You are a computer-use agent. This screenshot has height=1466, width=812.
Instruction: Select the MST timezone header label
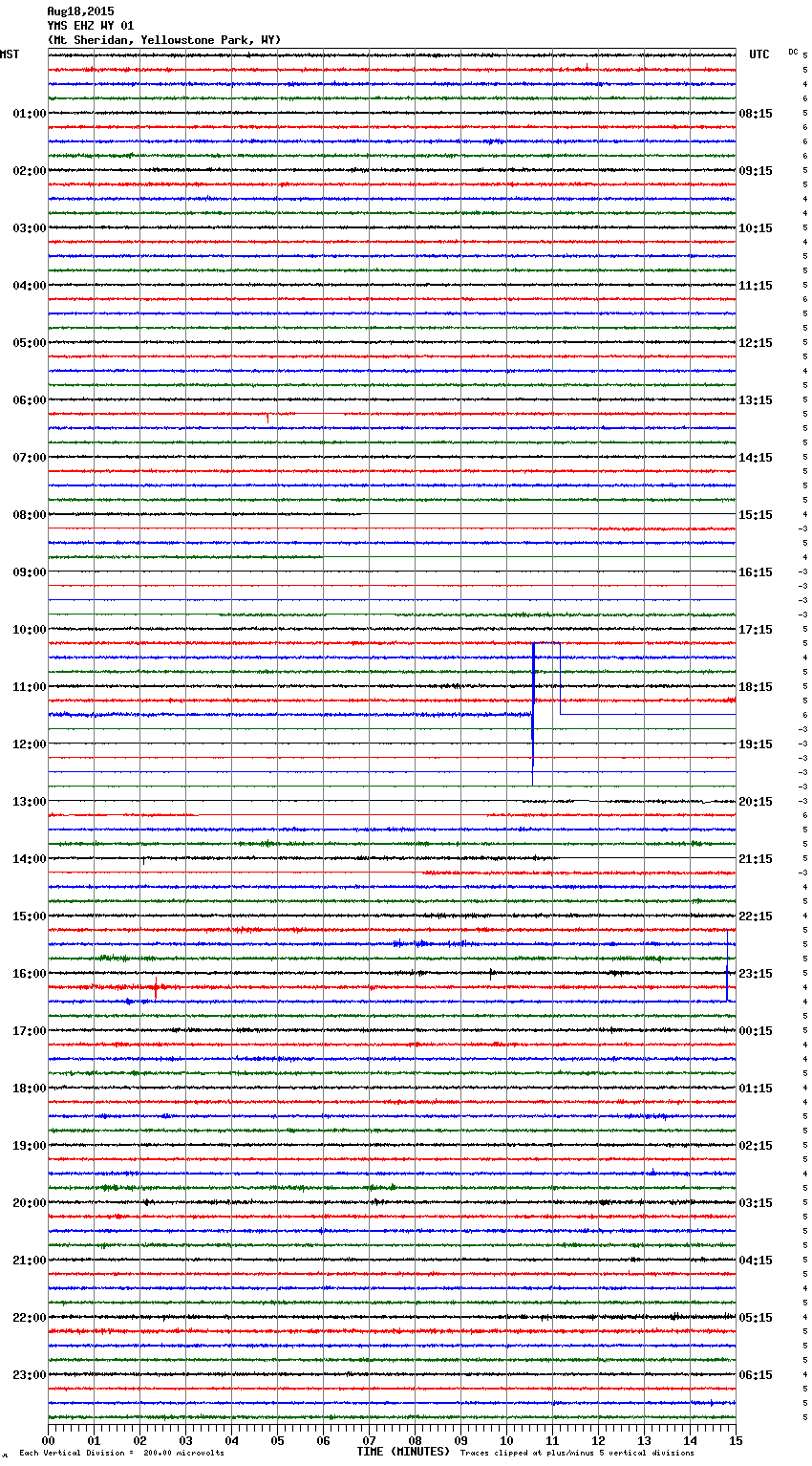(x=10, y=54)
